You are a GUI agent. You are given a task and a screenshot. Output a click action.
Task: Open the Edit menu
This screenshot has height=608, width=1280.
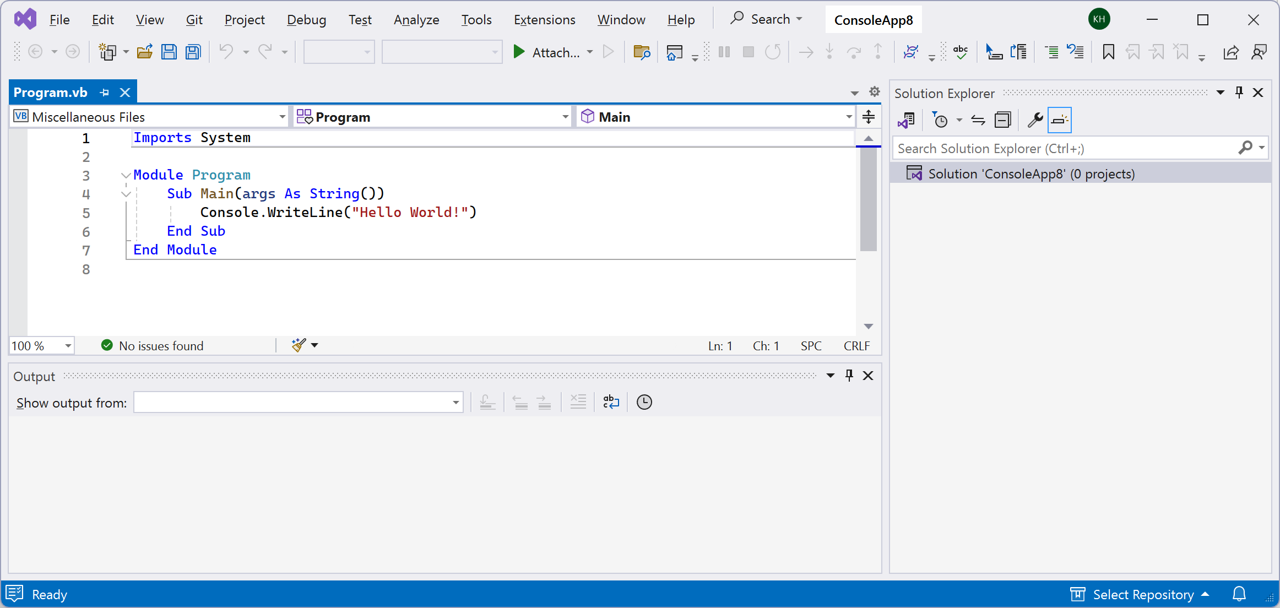tap(102, 19)
